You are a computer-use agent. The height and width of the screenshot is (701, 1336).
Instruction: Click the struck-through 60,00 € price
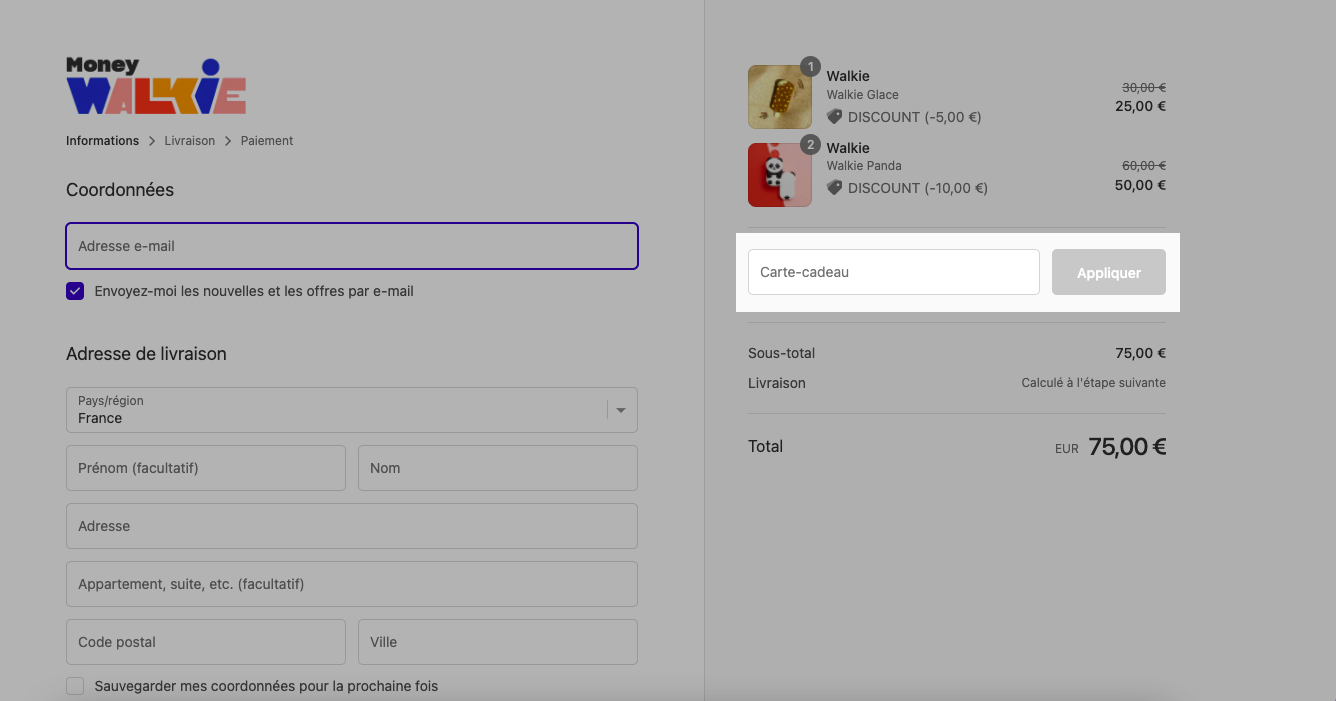tap(1144, 166)
